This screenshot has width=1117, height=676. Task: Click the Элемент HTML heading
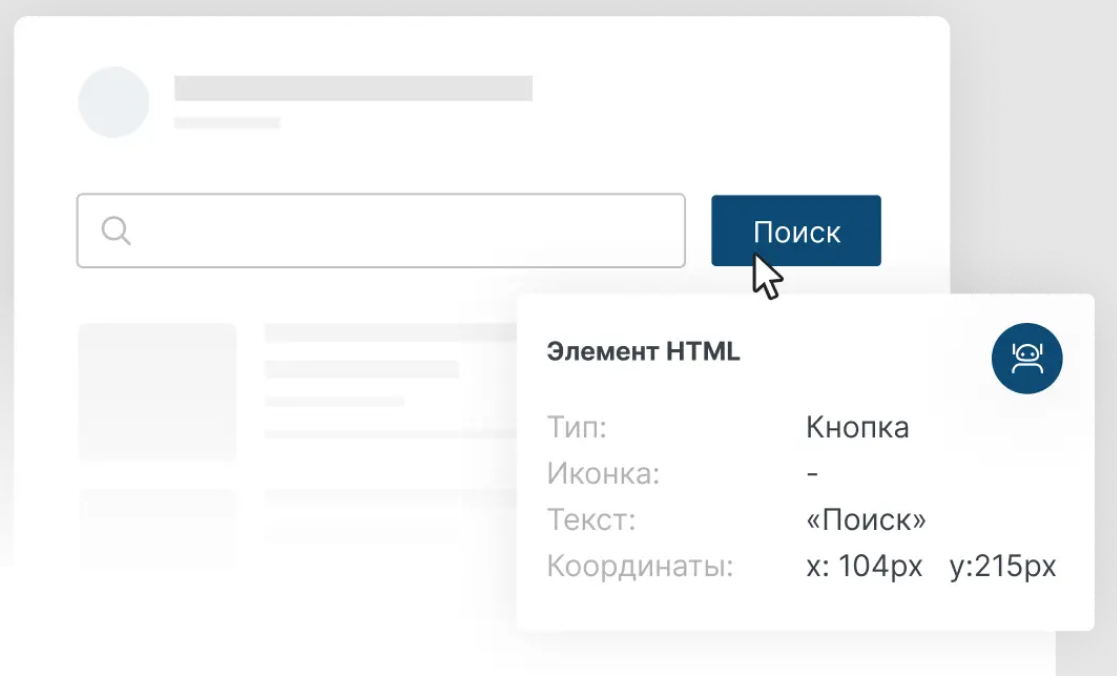pyautogui.click(x=643, y=352)
